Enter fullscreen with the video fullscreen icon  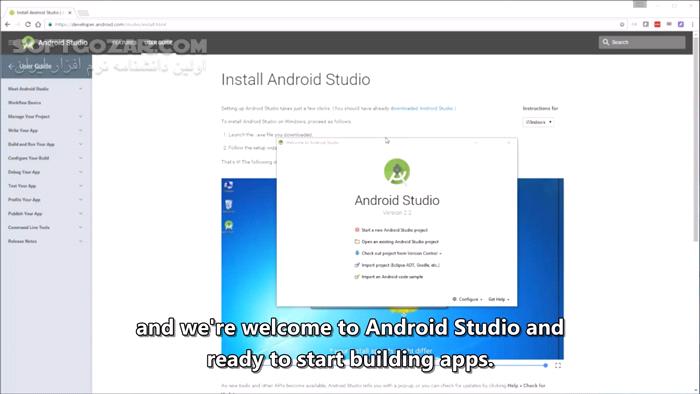558,365
